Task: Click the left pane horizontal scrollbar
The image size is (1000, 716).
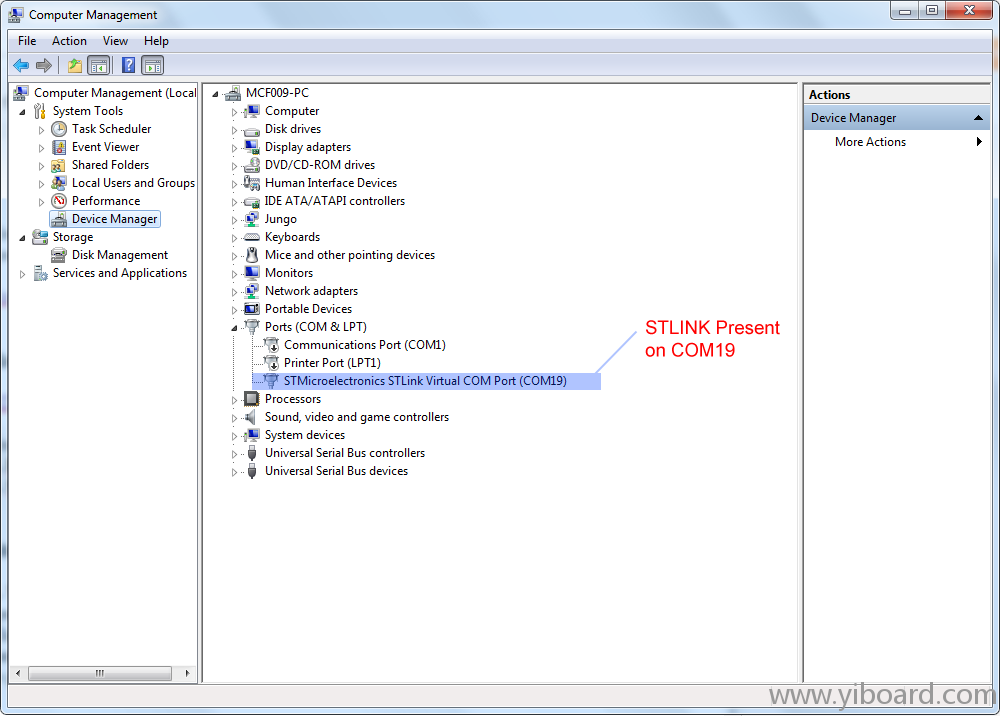Action: 100,673
